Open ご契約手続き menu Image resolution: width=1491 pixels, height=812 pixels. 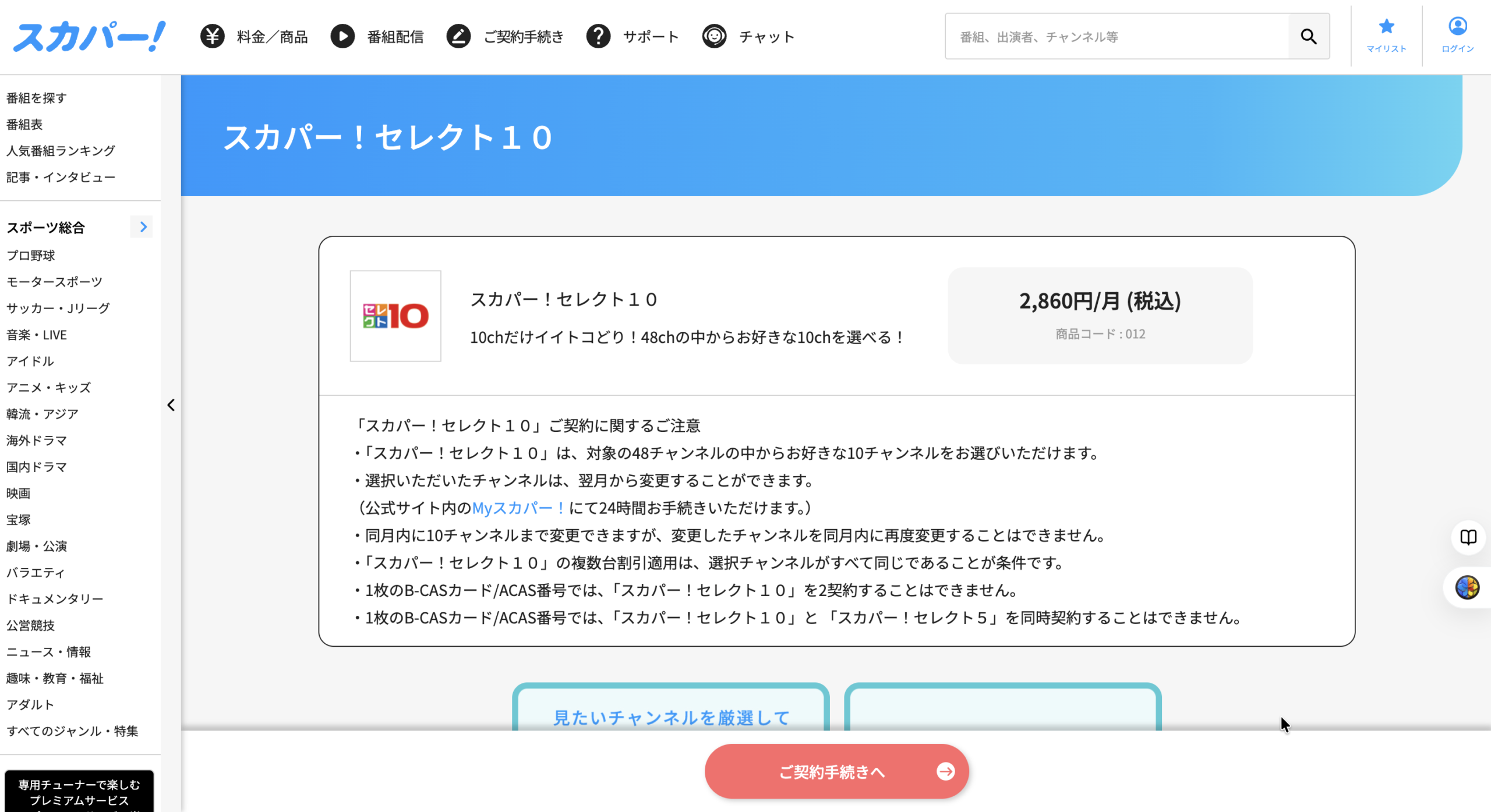coord(524,37)
